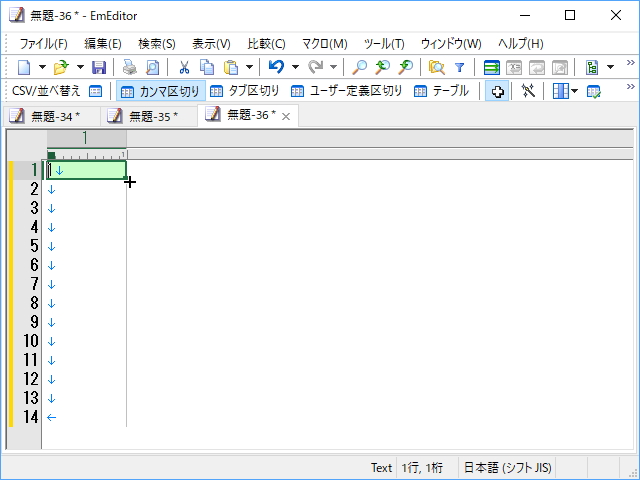Open the ヘルプ(H) menu
The image size is (640, 480).
[520, 43]
